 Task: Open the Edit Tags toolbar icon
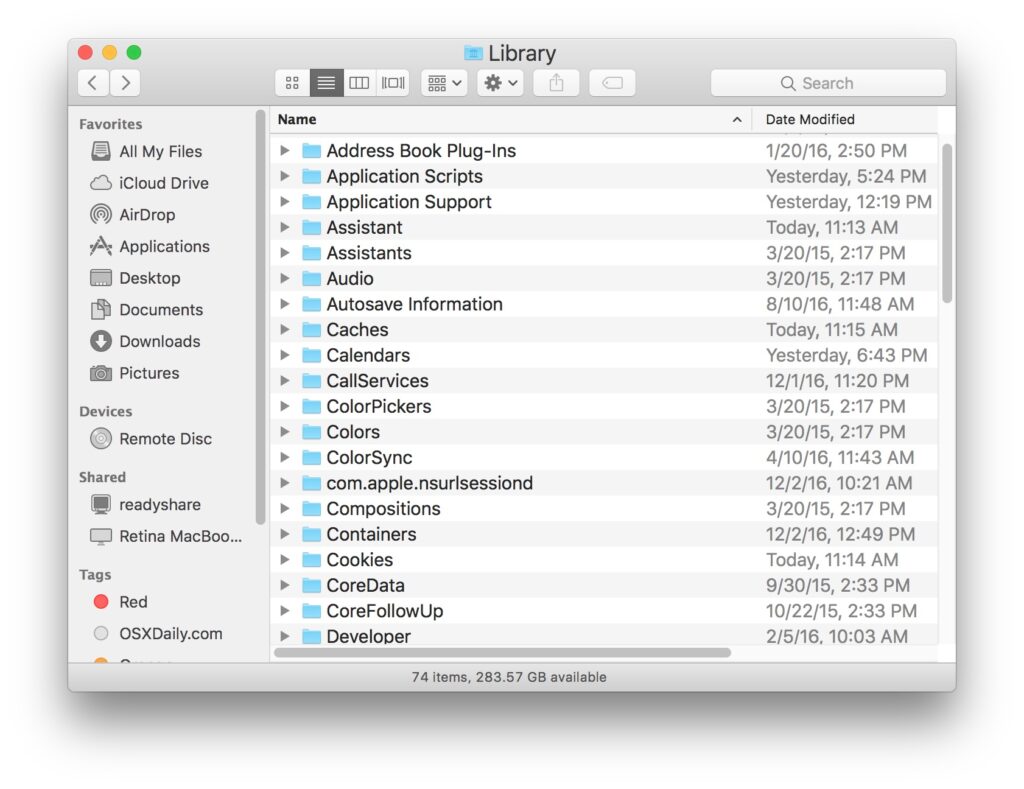tap(612, 83)
